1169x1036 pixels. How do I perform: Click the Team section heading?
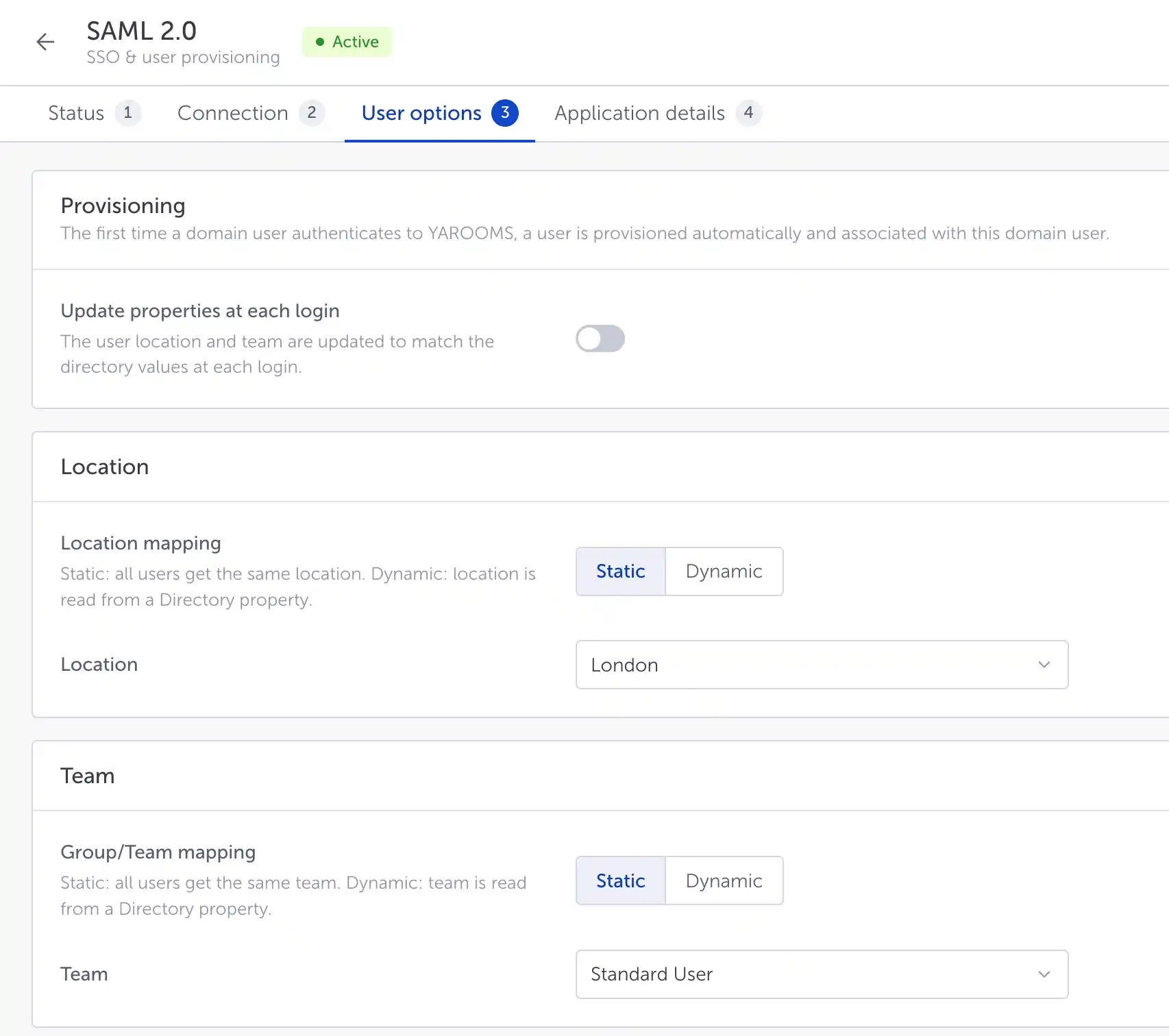coord(88,776)
